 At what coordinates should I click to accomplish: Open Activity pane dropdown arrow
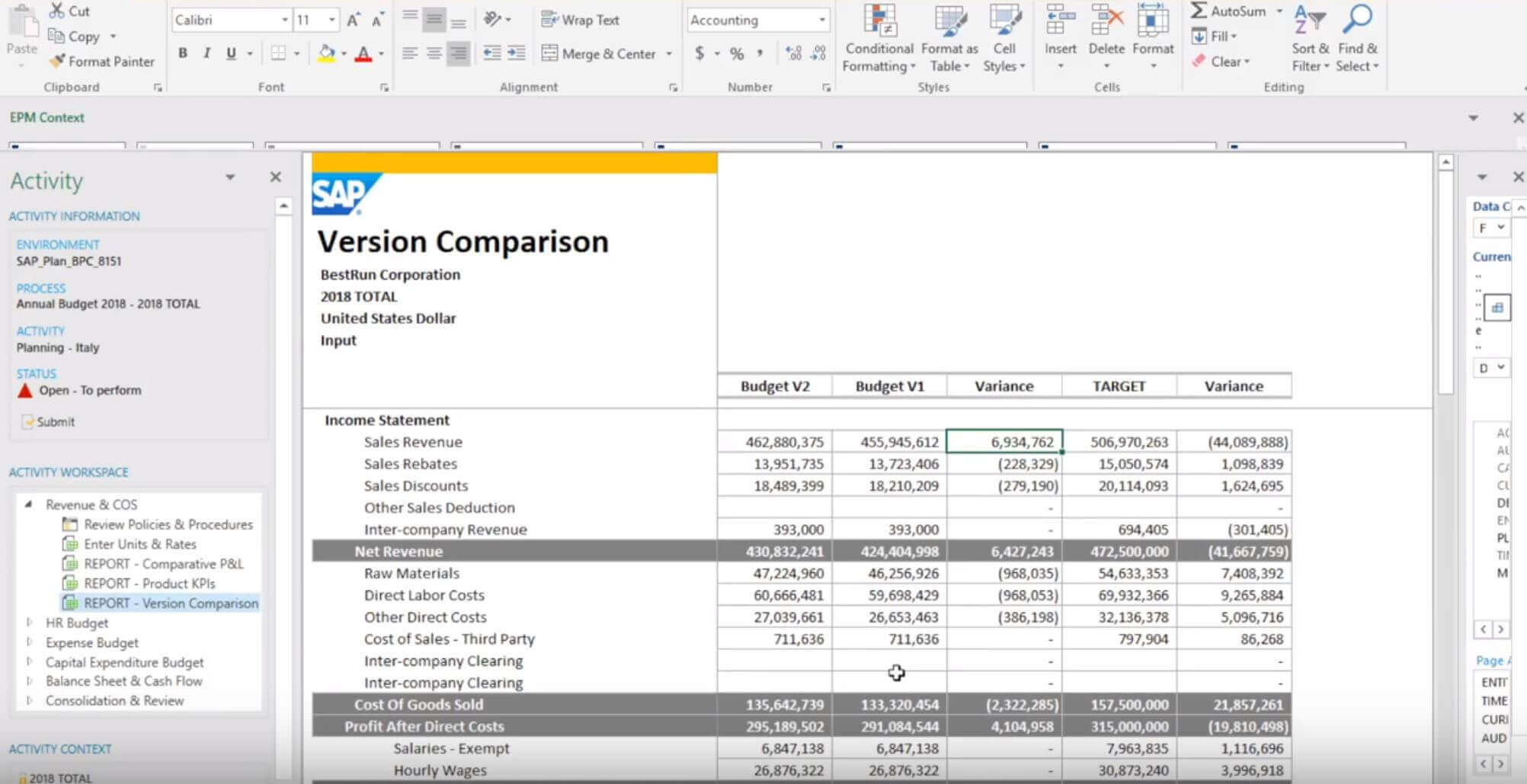tap(230, 178)
